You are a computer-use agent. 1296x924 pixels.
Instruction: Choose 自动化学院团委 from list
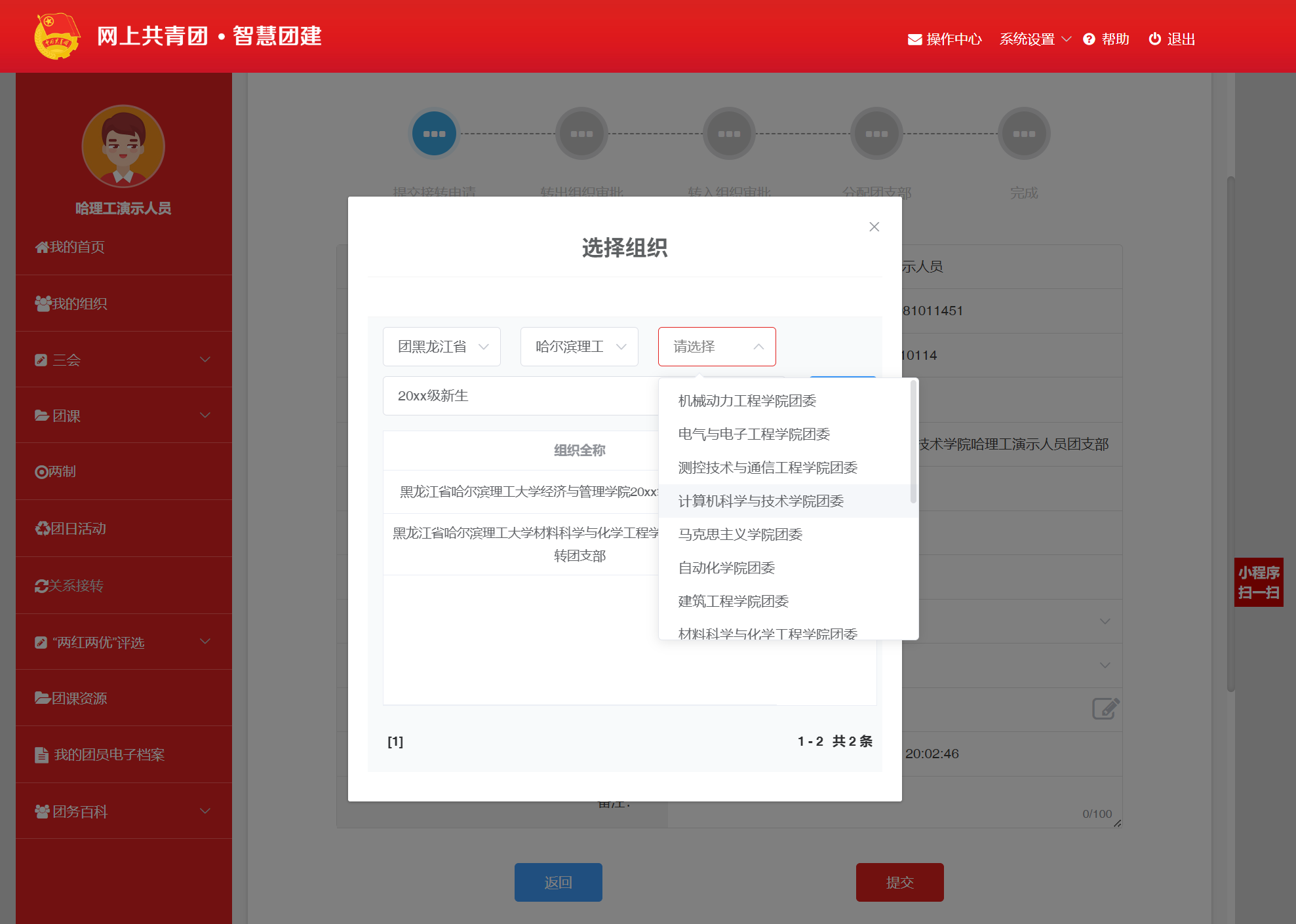coord(726,568)
